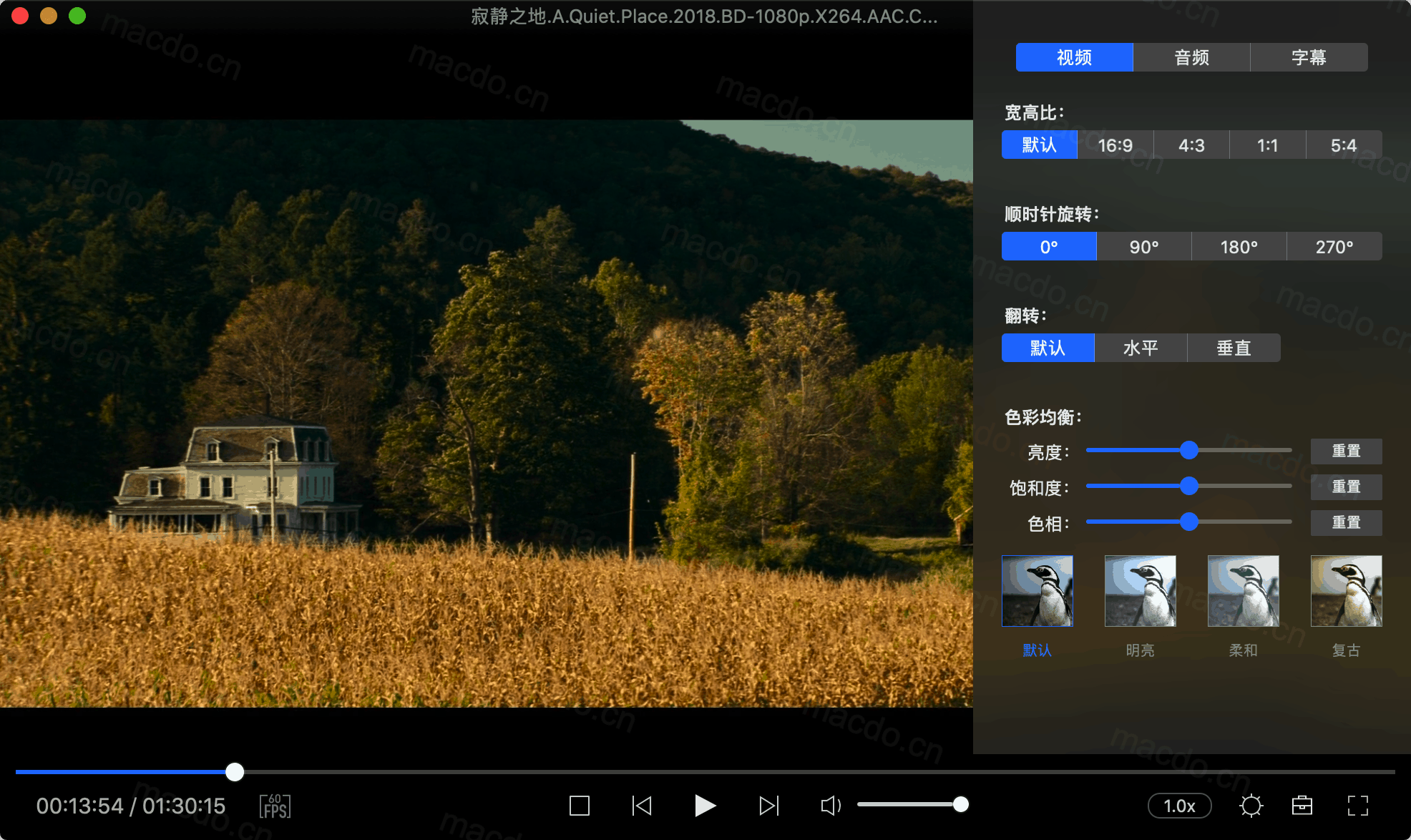Viewport: 1411px width, 840px height.
Task: Flip video 垂直 vertically
Action: click(1234, 348)
